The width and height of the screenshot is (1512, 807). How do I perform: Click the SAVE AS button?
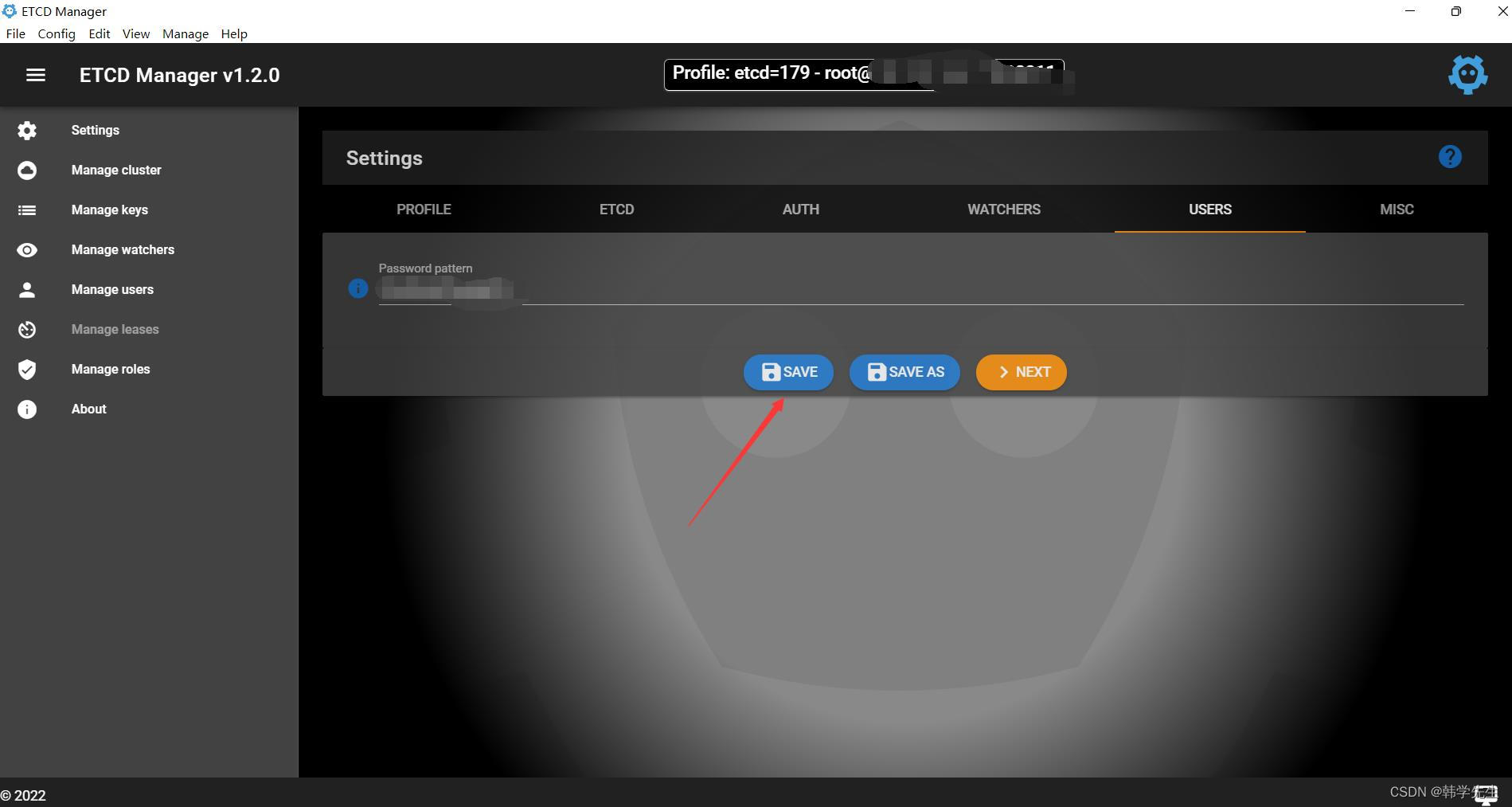click(x=904, y=372)
